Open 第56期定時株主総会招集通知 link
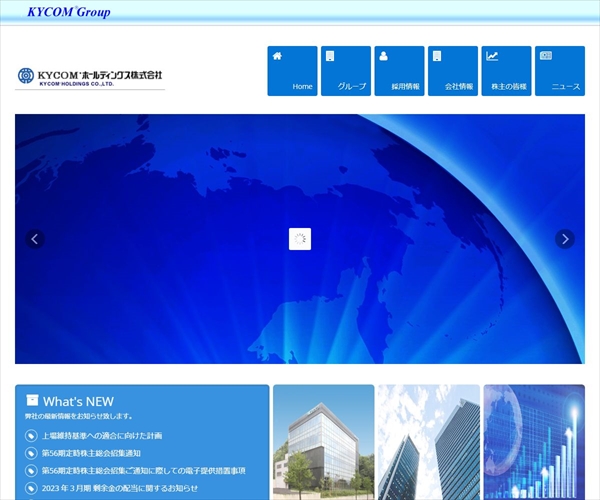600x500 pixels. 91,453
